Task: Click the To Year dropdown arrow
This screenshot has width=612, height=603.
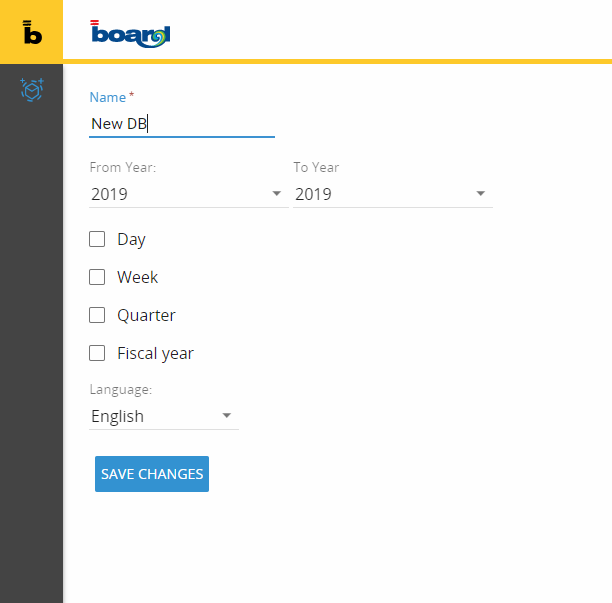Action: (481, 194)
